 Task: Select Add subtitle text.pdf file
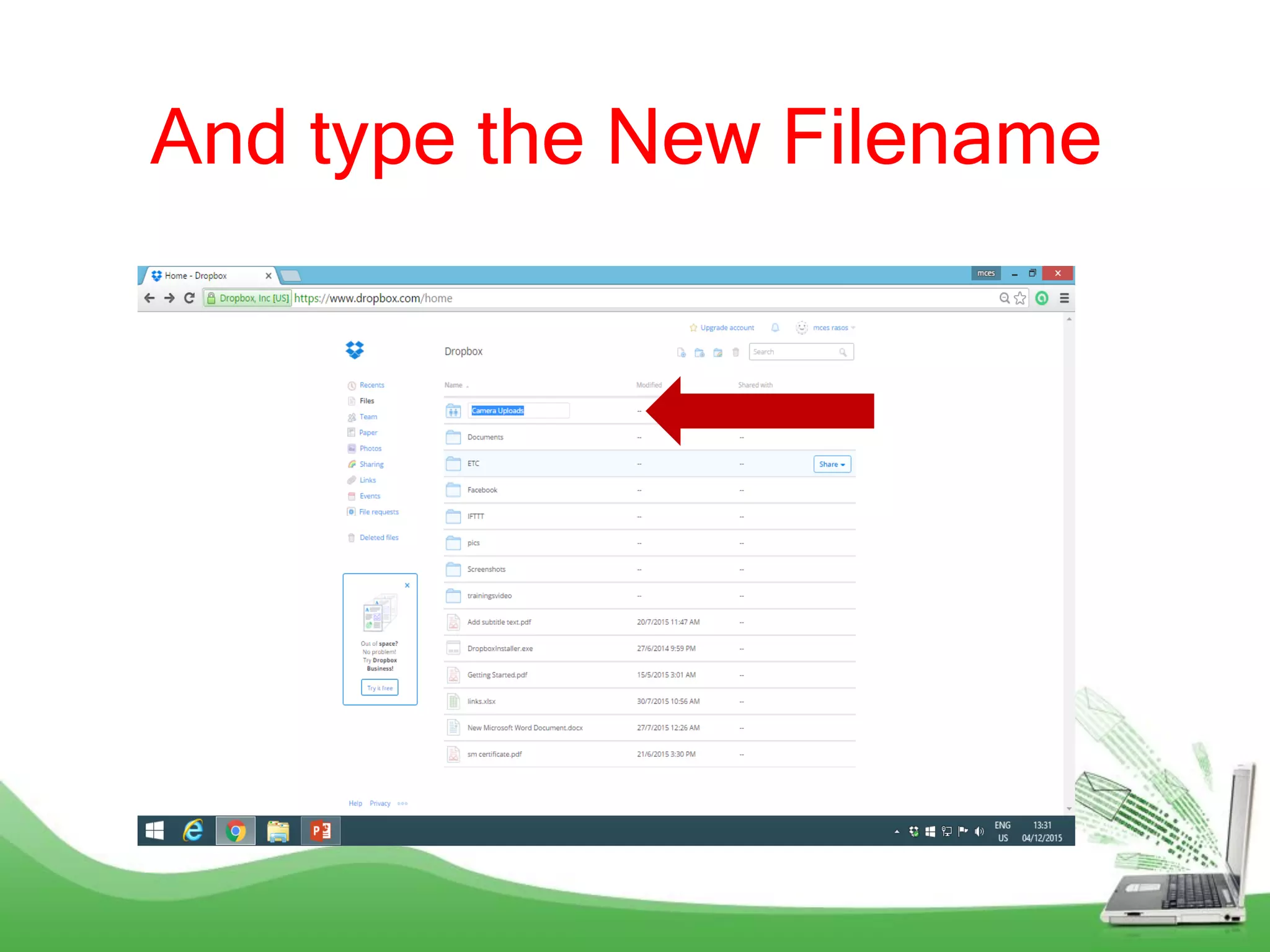[x=649, y=622]
